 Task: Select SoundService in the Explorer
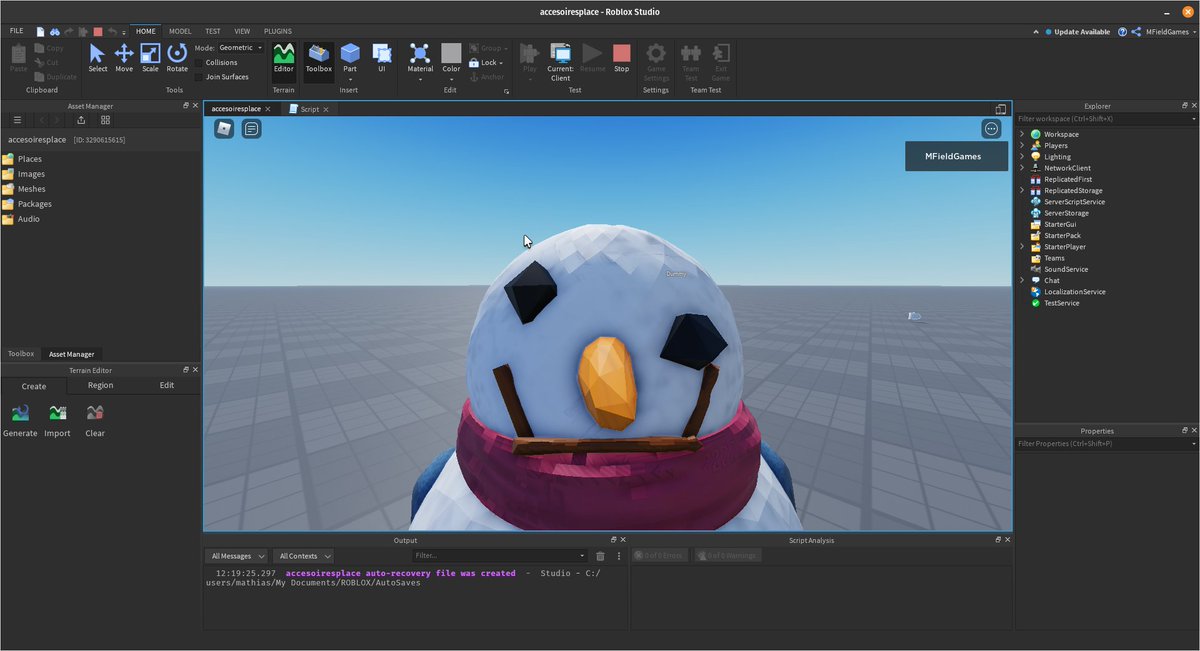pyautogui.click(x=1066, y=269)
